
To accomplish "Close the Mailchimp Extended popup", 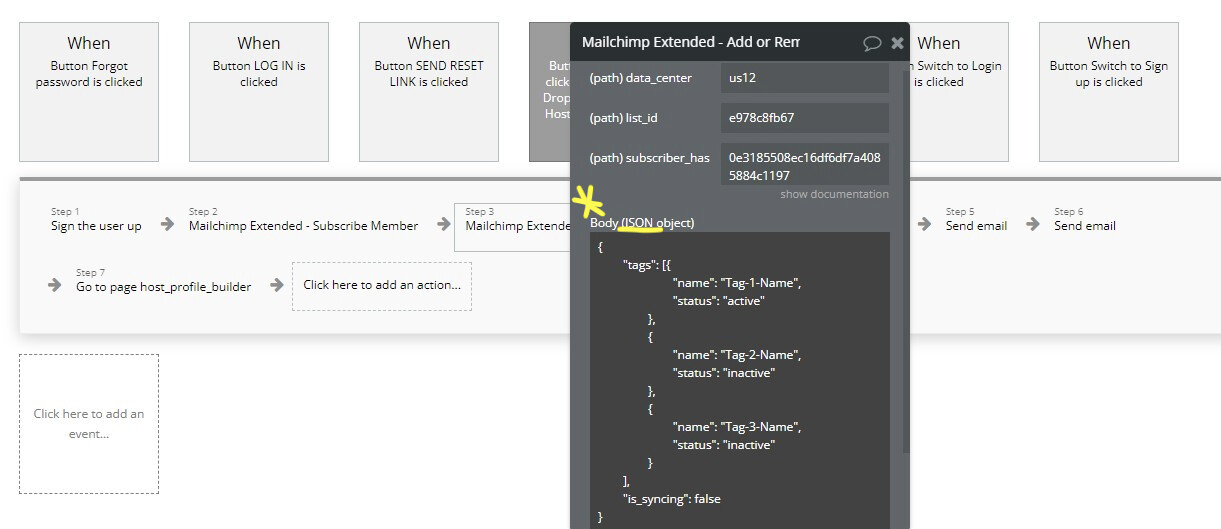I will click(897, 43).
